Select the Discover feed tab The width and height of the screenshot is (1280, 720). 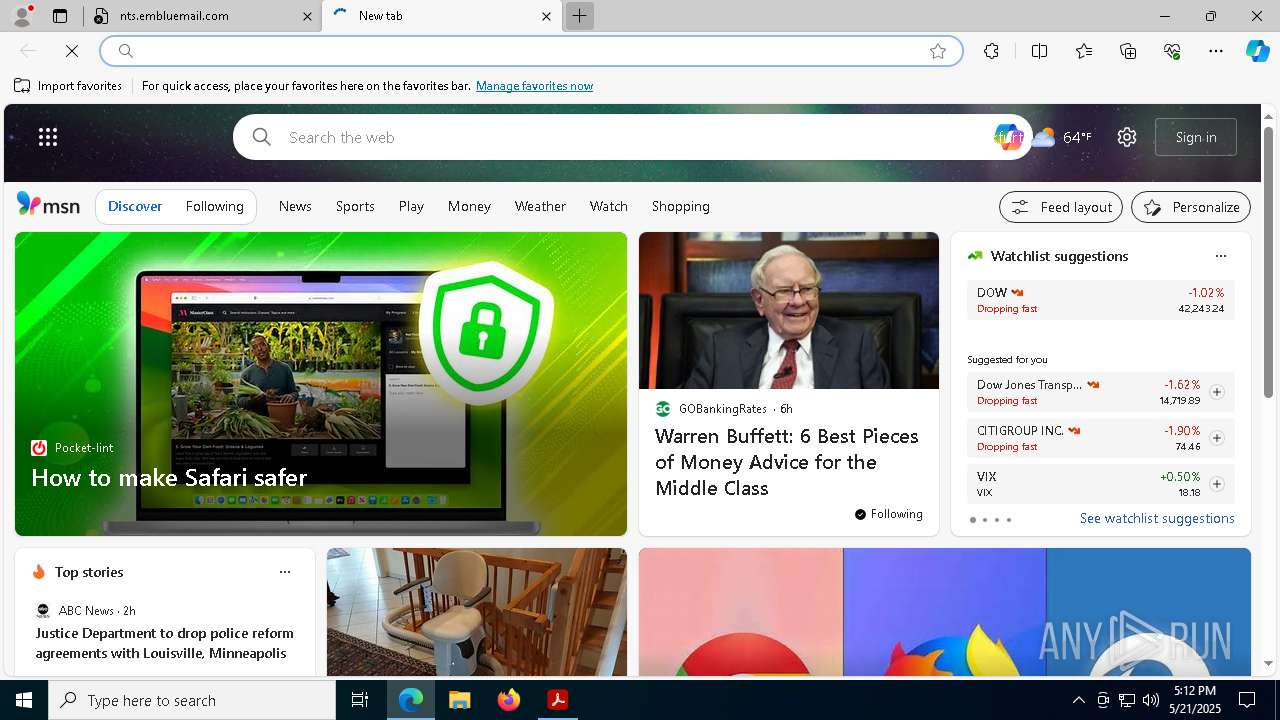tap(135, 206)
